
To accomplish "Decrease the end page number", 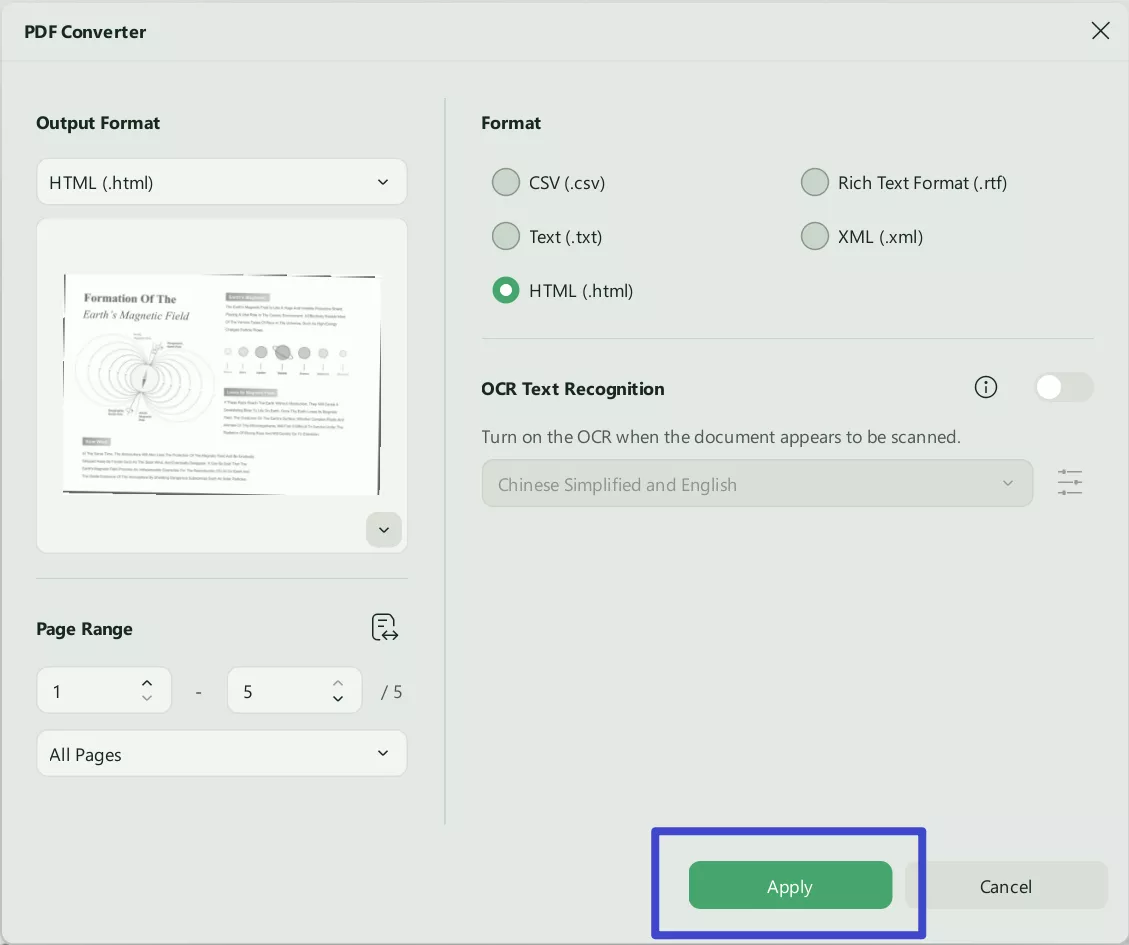I will 338,699.
